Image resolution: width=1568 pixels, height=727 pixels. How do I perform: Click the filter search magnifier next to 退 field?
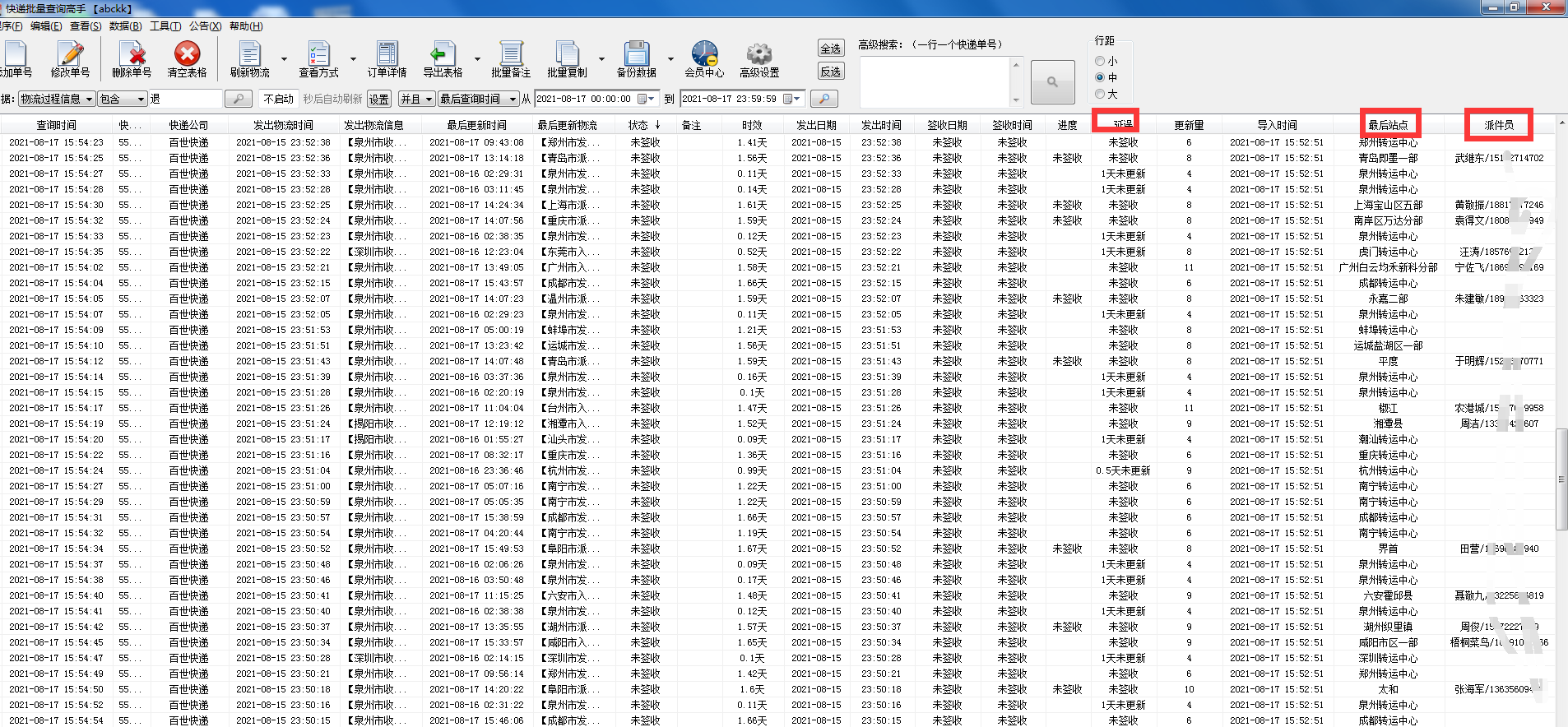(238, 100)
